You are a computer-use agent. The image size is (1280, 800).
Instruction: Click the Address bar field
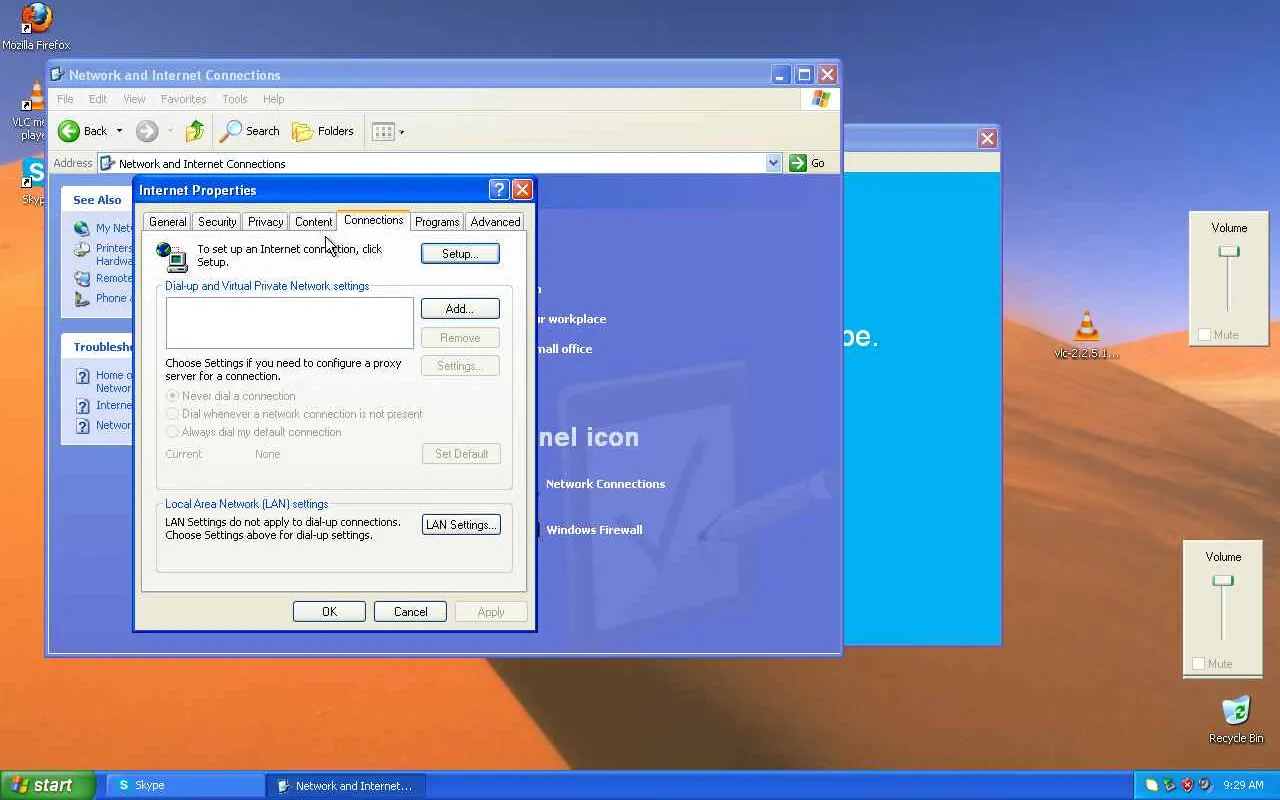pyautogui.click(x=440, y=163)
